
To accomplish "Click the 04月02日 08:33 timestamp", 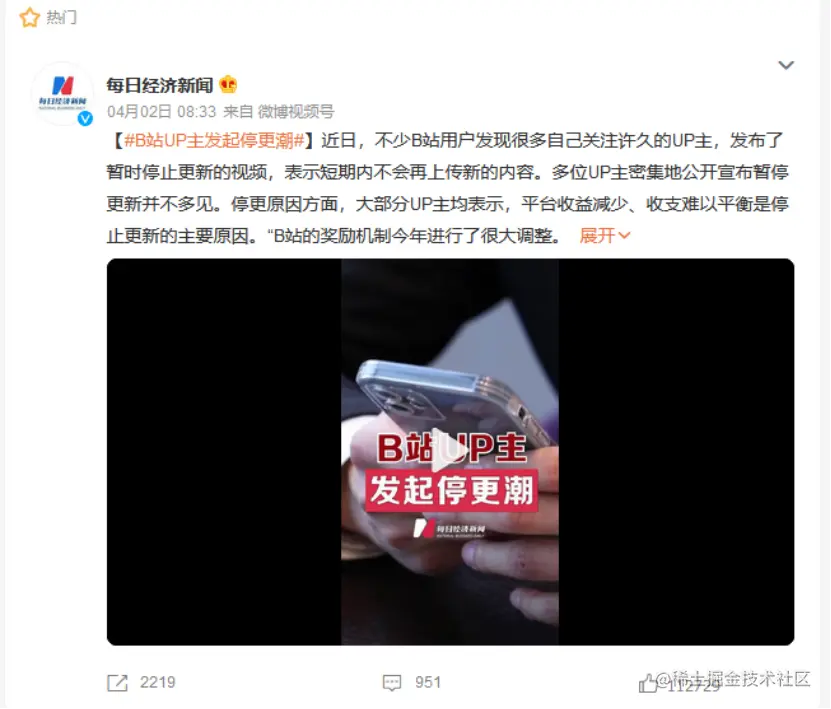I will click(x=162, y=112).
